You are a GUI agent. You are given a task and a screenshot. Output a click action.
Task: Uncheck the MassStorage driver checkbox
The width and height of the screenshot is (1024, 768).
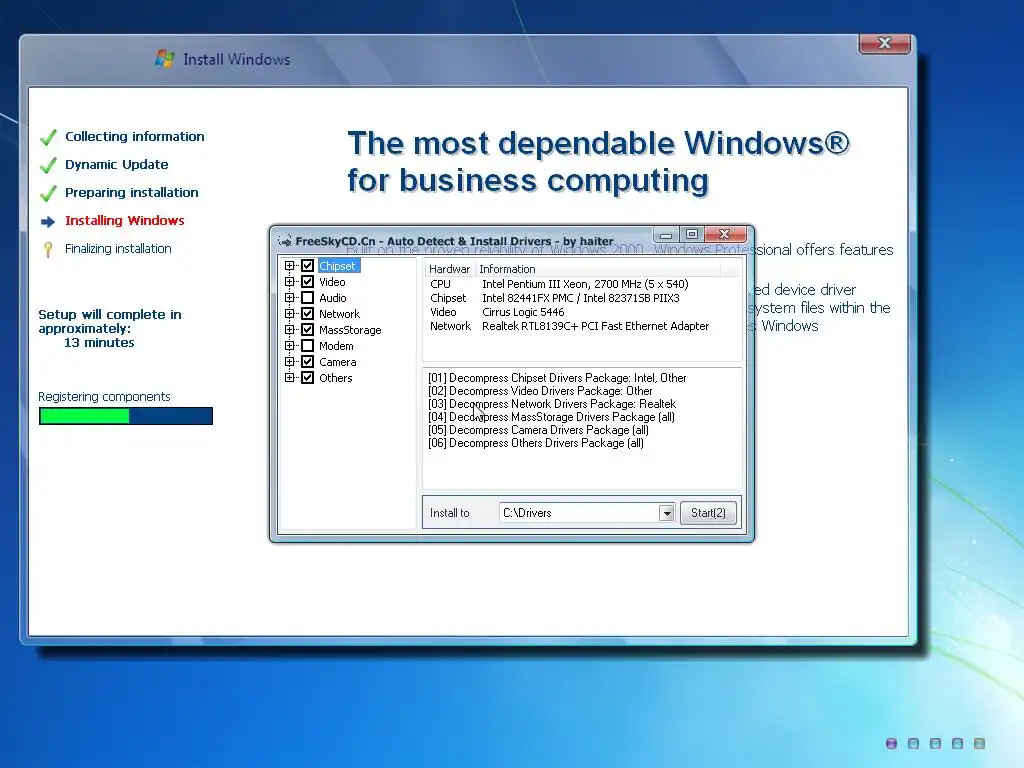308,330
